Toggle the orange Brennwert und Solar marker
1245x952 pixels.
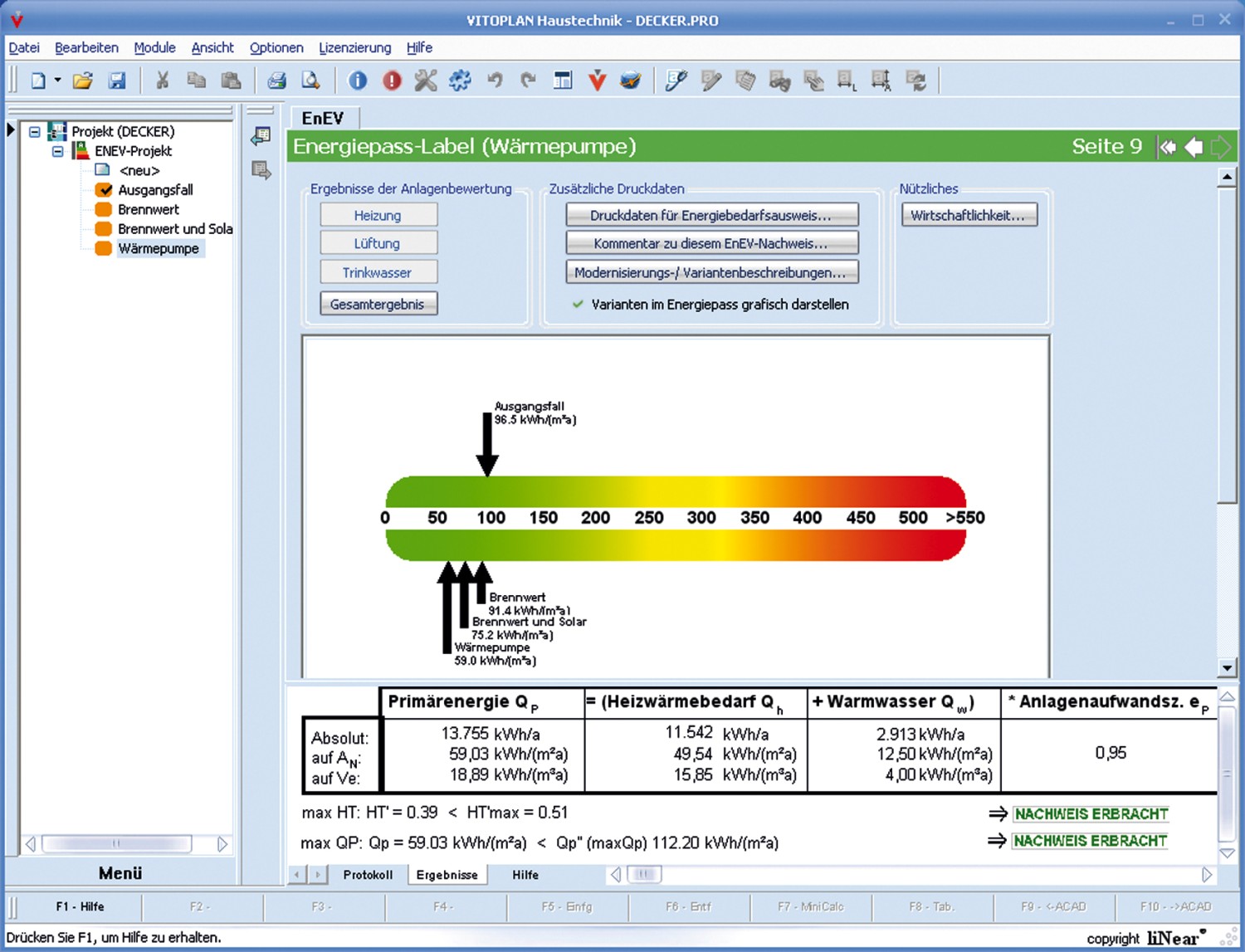point(103,229)
